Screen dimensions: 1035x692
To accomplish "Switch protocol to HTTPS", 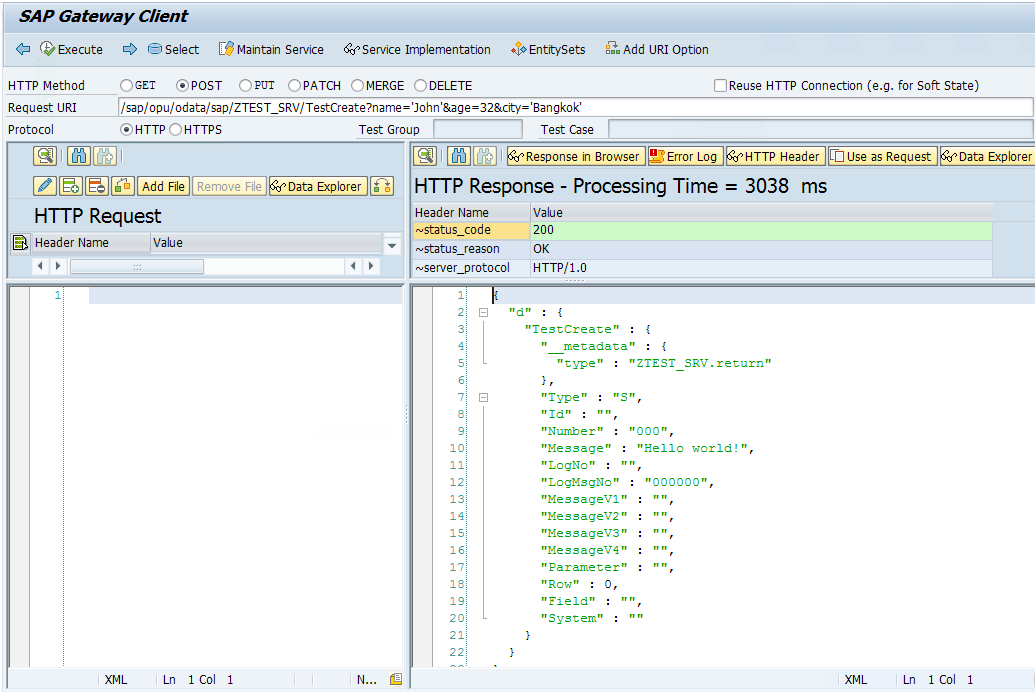I will (x=176, y=129).
